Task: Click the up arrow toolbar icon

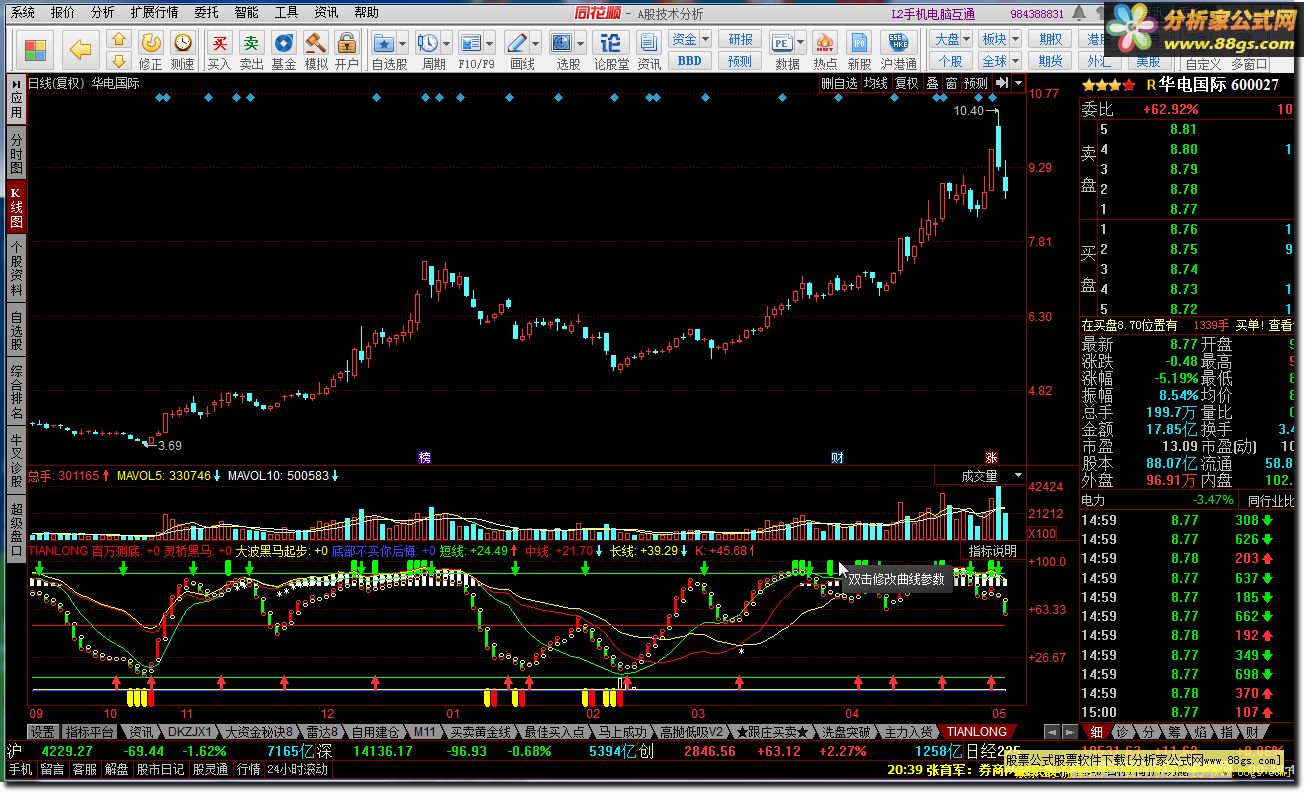Action: (118, 40)
